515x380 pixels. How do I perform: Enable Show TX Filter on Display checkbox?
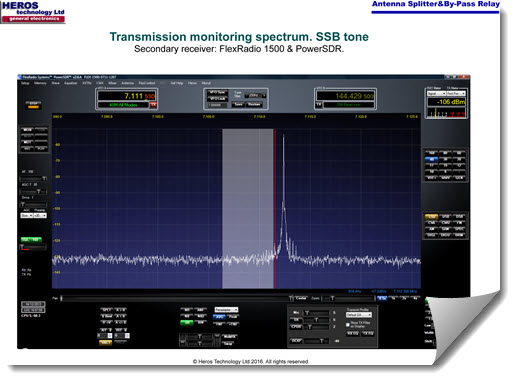click(348, 324)
